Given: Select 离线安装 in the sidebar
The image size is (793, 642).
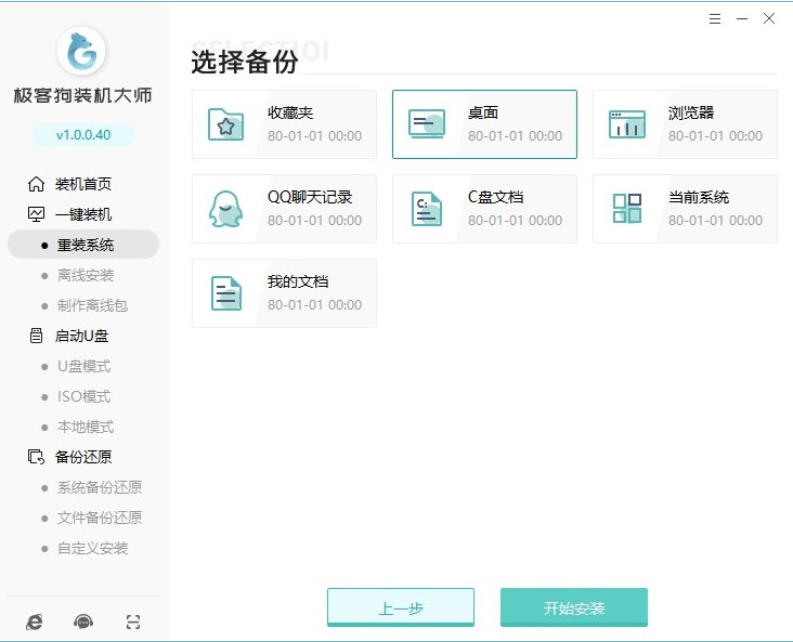Looking at the screenshot, I should tap(85, 275).
